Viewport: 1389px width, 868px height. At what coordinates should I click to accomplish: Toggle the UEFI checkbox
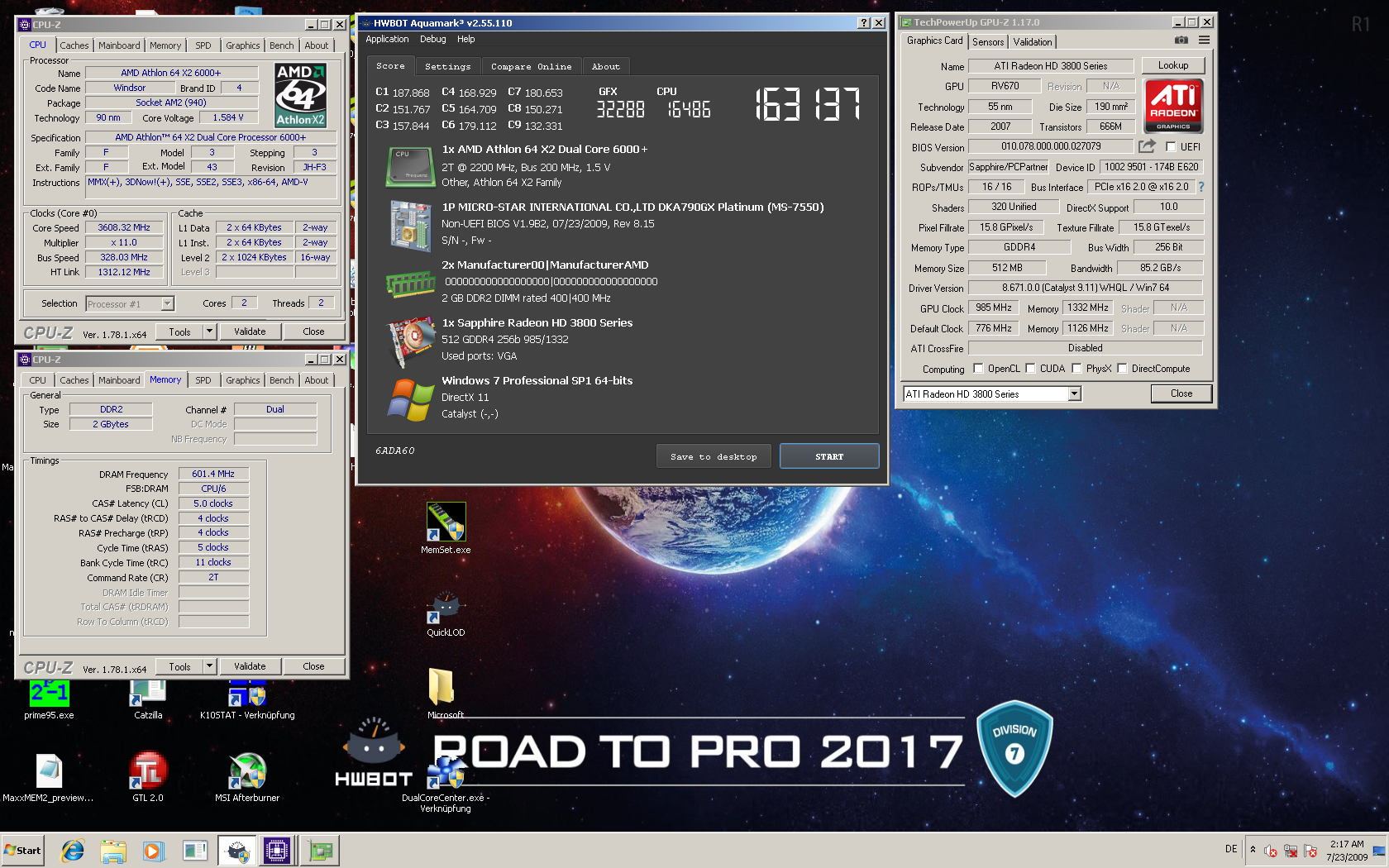(x=1171, y=147)
